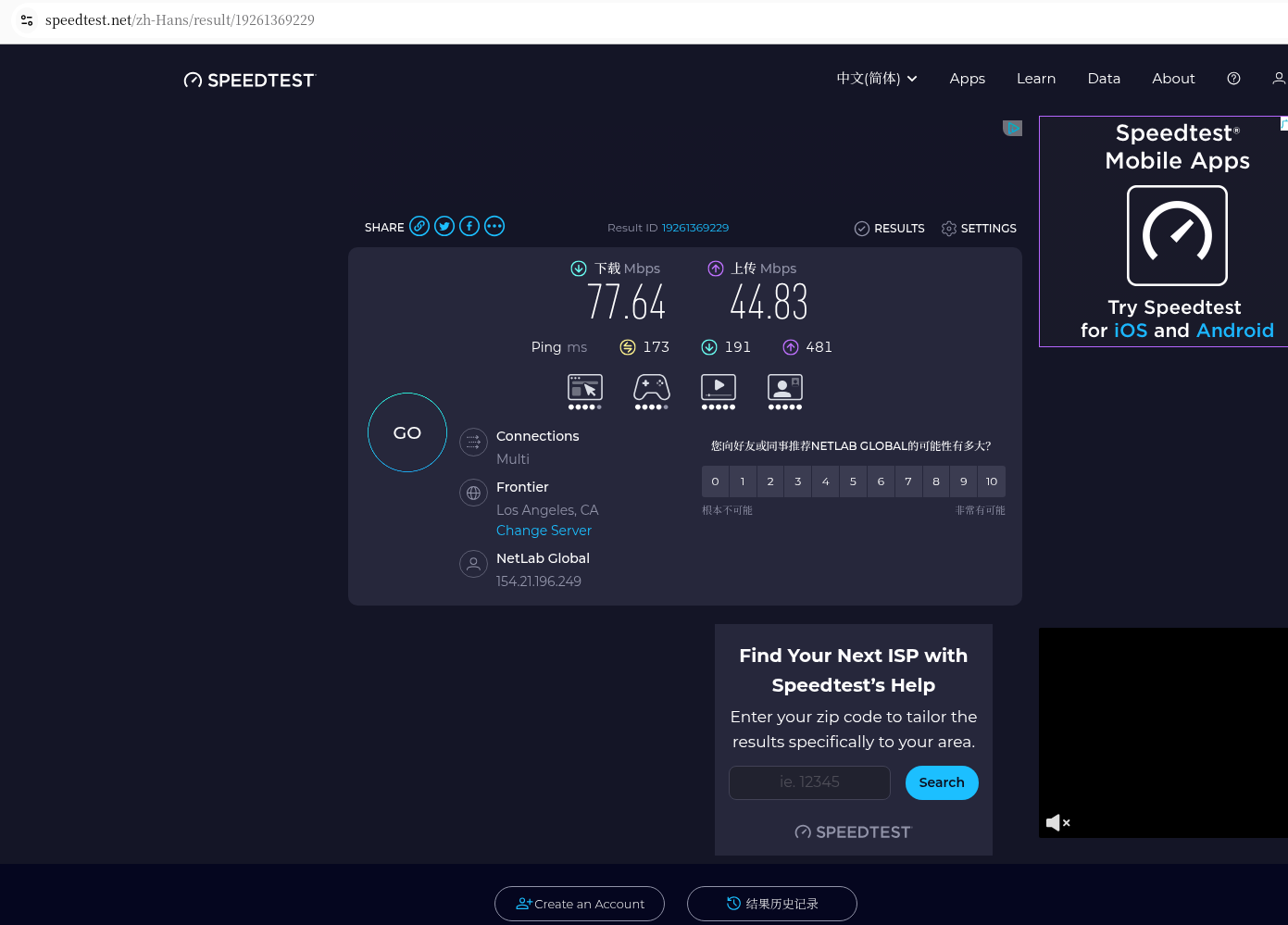Viewport: 1288px width, 925px height.
Task: Unmute the video ad speaker icon
Action: point(1057,822)
